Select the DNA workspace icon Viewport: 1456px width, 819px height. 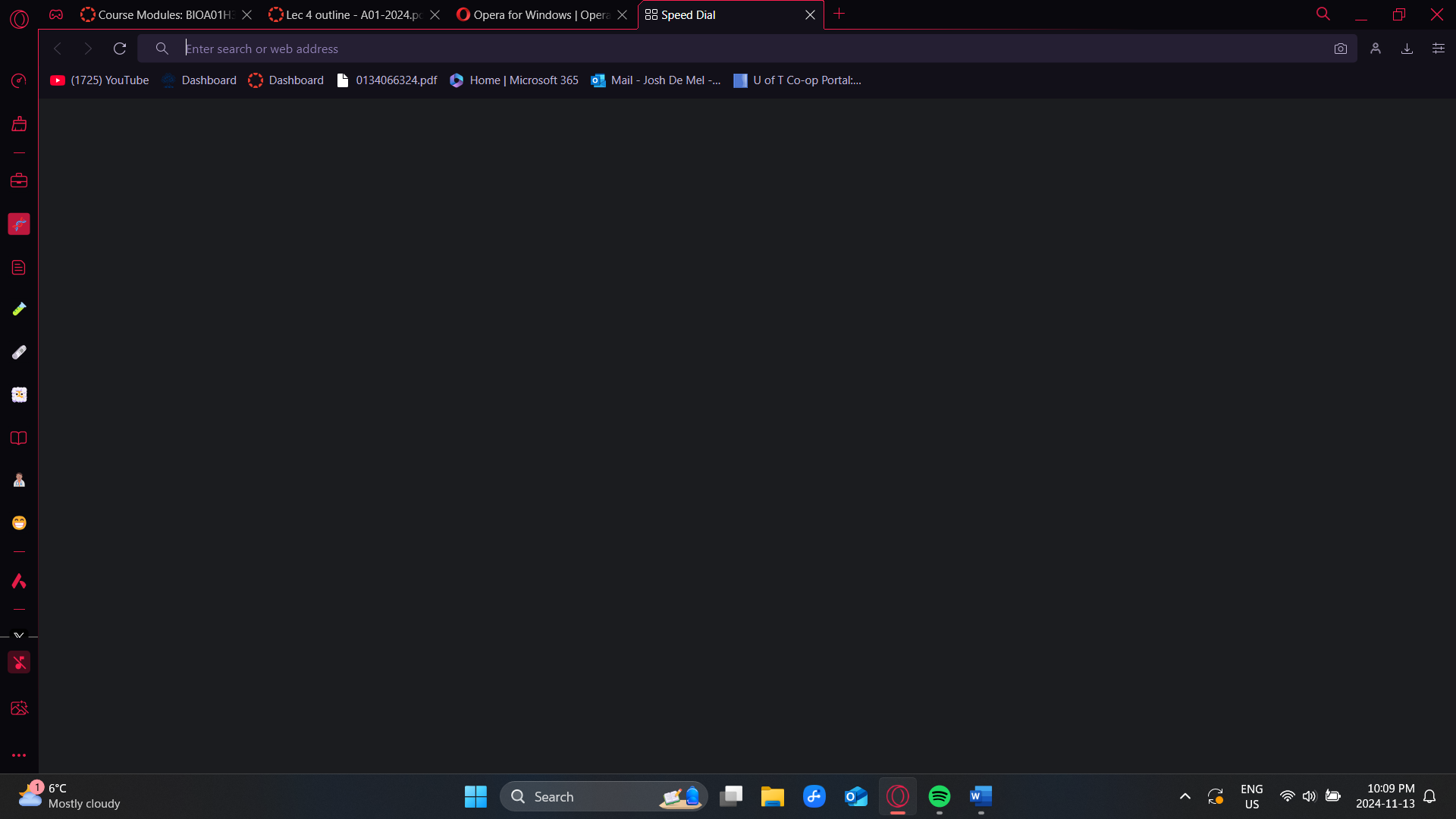click(19, 224)
